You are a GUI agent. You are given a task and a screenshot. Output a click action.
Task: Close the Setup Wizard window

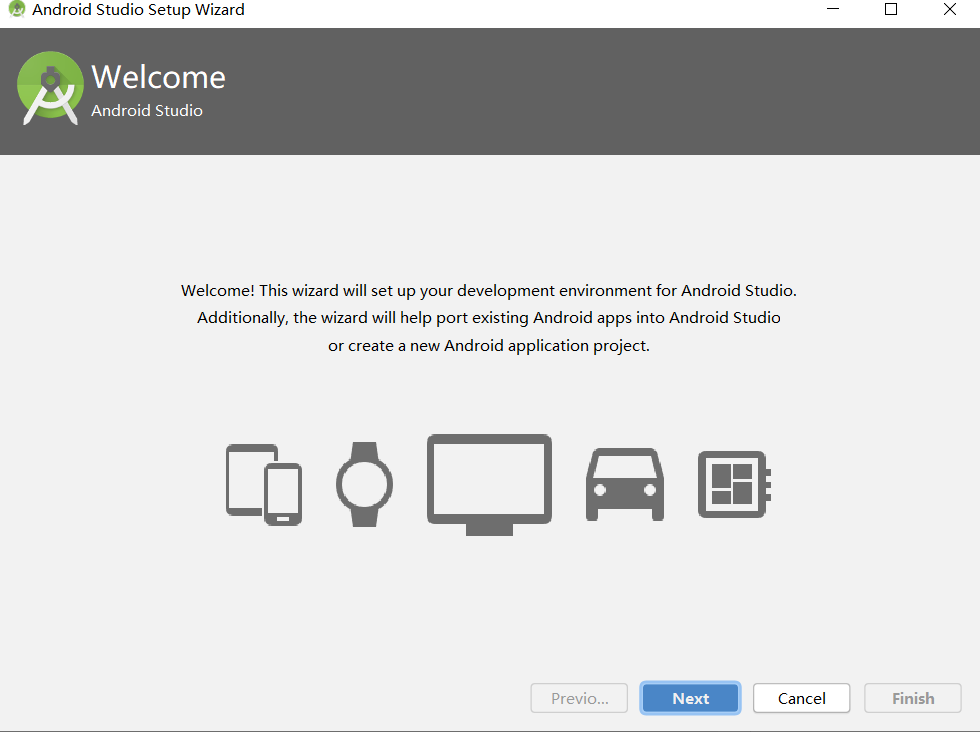pos(949,9)
